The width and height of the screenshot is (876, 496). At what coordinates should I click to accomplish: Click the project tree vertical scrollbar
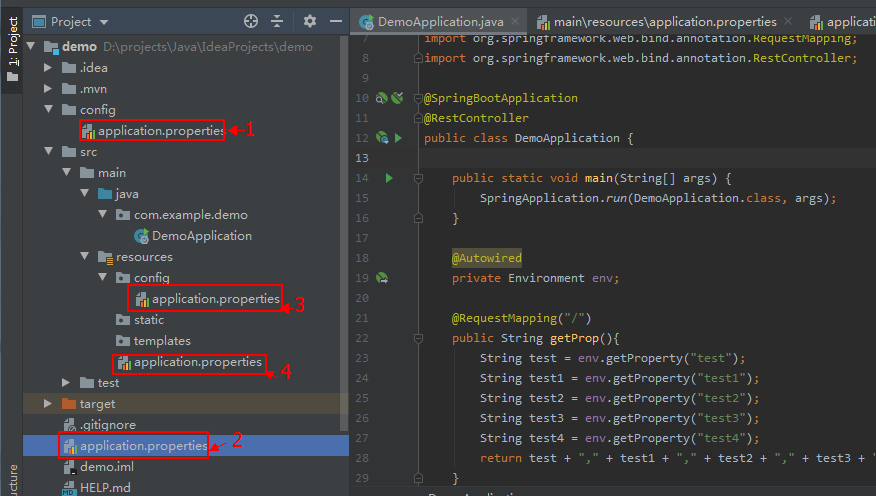coord(344,235)
